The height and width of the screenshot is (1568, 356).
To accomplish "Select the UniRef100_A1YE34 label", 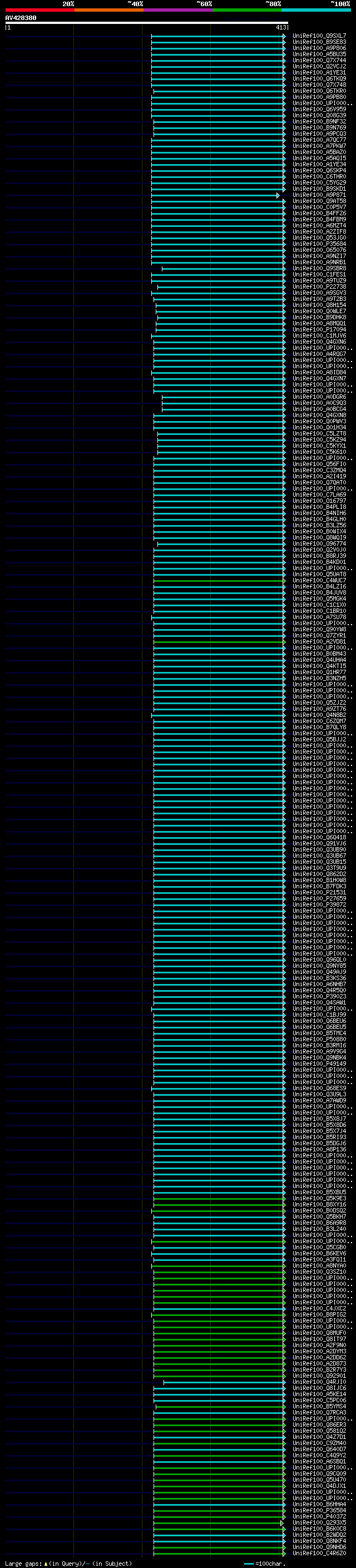I will (319, 164).
